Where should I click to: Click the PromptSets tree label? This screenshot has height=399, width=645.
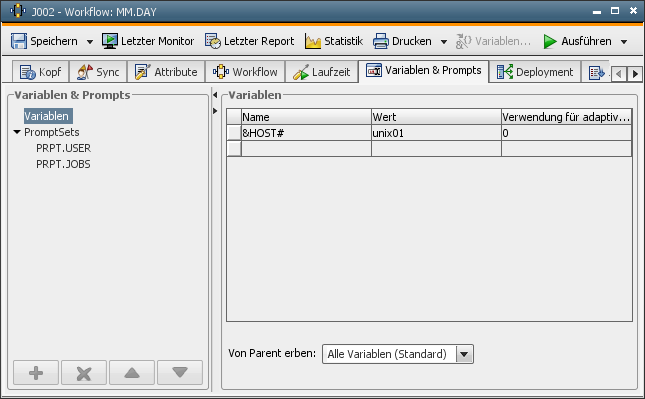[51, 132]
